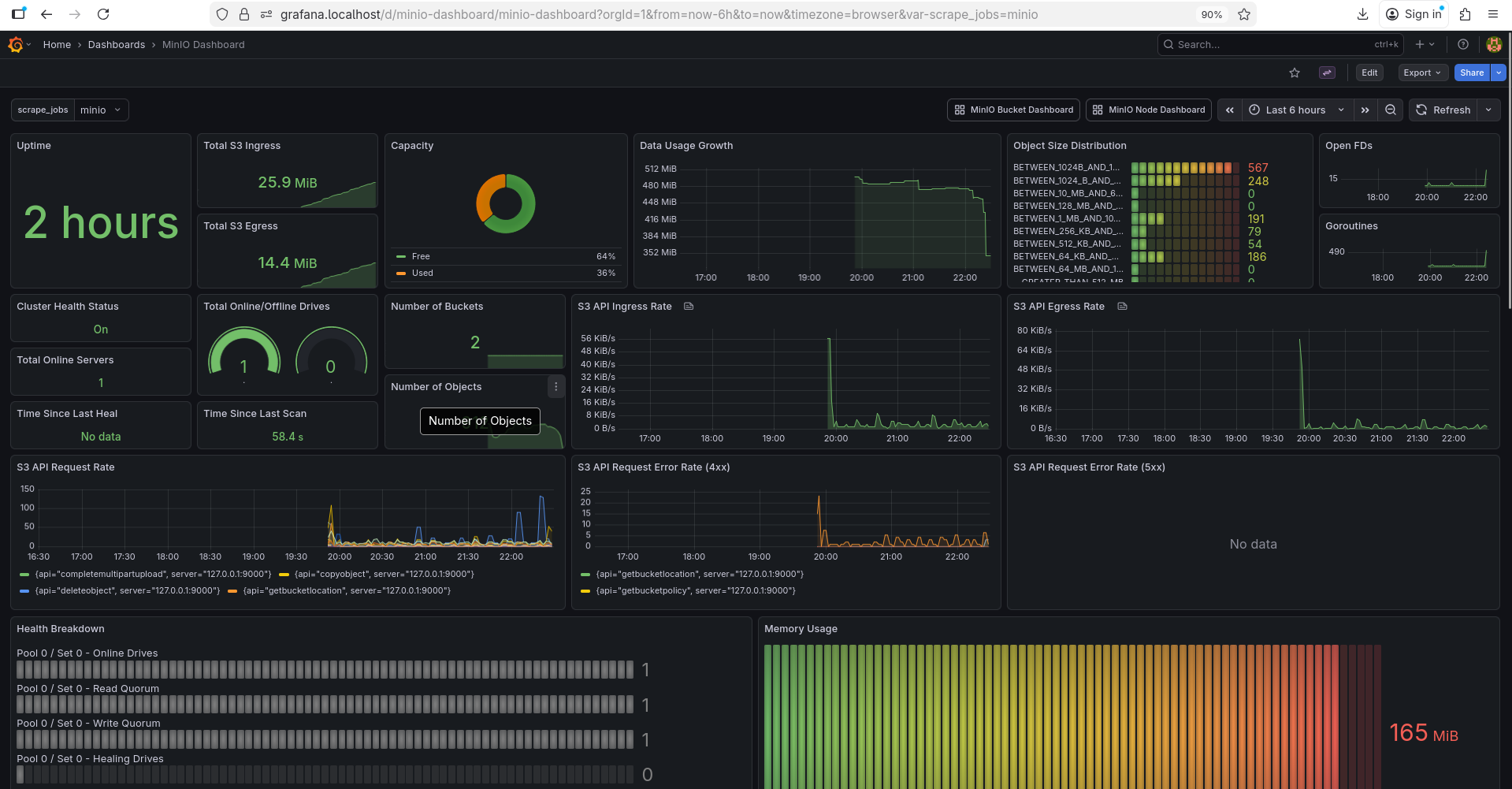
Task: Click the Edit dashboard button
Action: (x=1369, y=73)
